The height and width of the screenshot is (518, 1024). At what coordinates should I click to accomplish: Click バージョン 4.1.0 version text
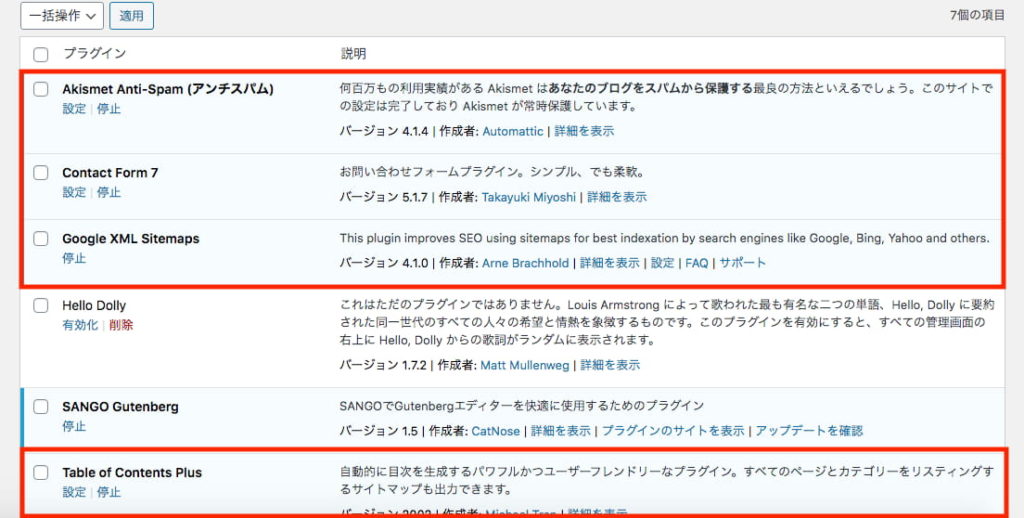(x=383, y=263)
